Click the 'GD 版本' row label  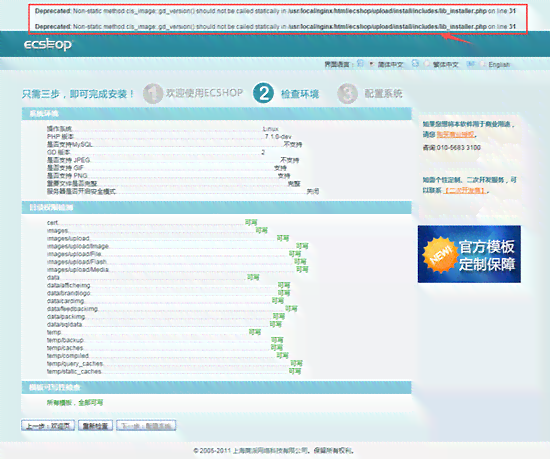59,152
